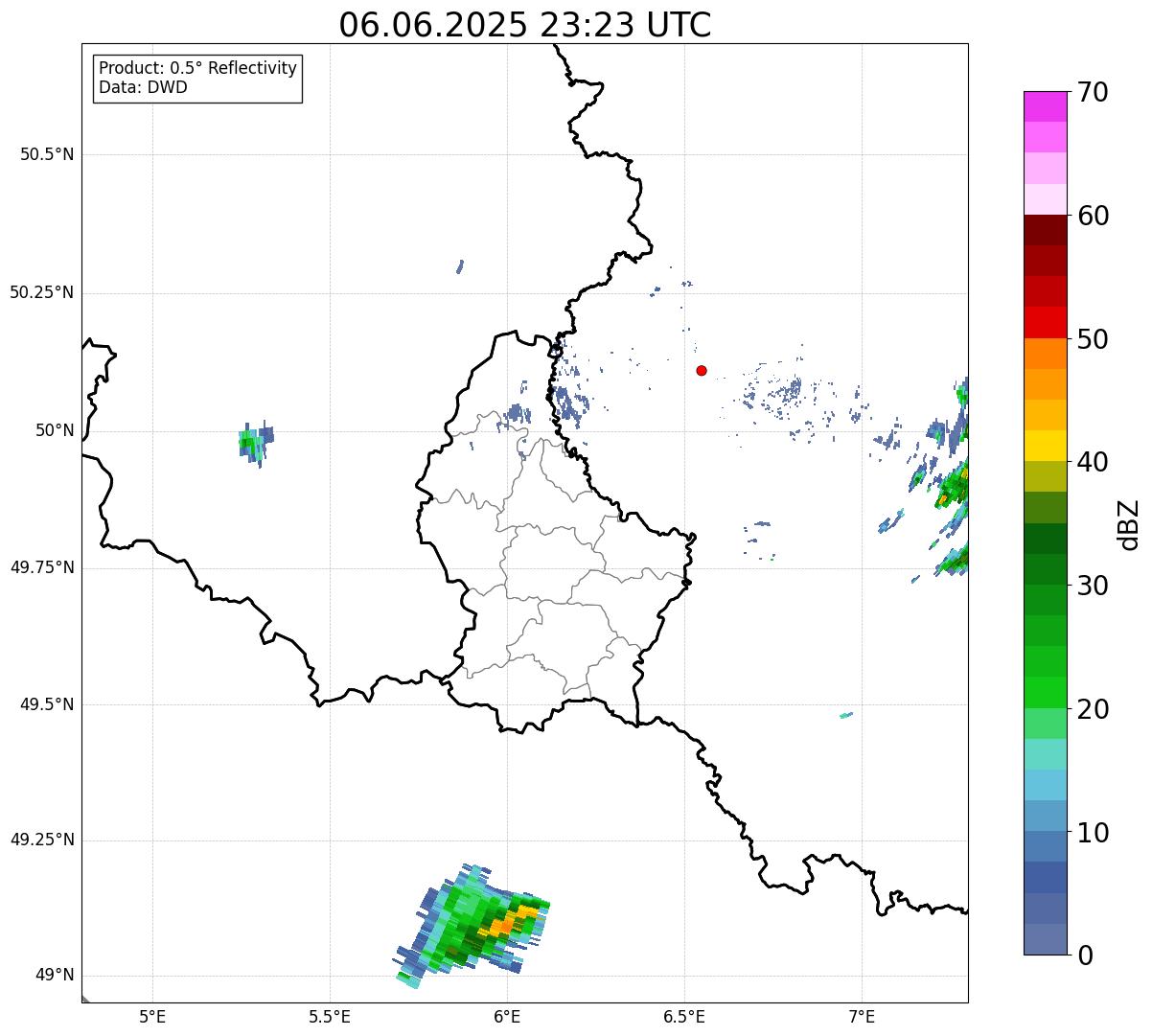The height and width of the screenshot is (1036, 1152).
Task: Click the 'Data: DWD' text
Action: pos(143,87)
